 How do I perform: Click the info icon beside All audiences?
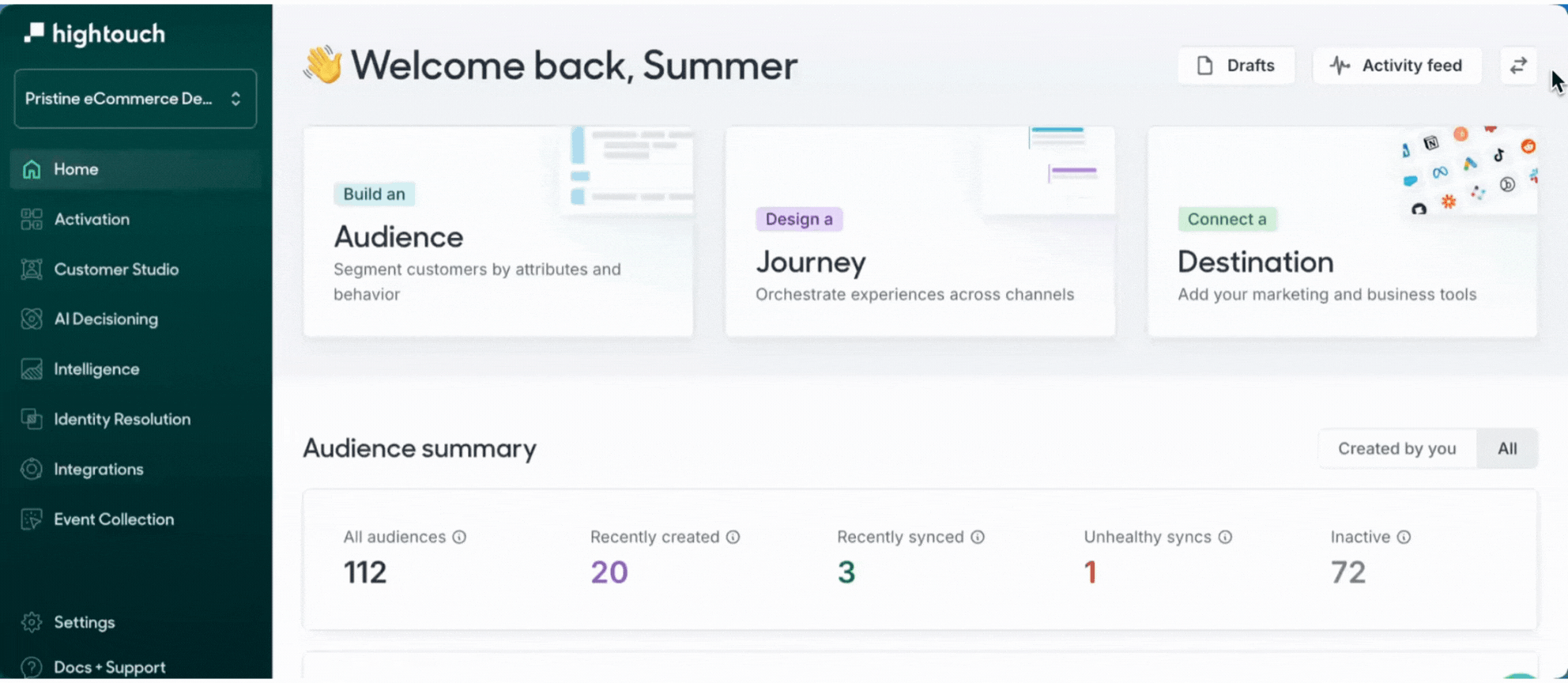click(459, 538)
